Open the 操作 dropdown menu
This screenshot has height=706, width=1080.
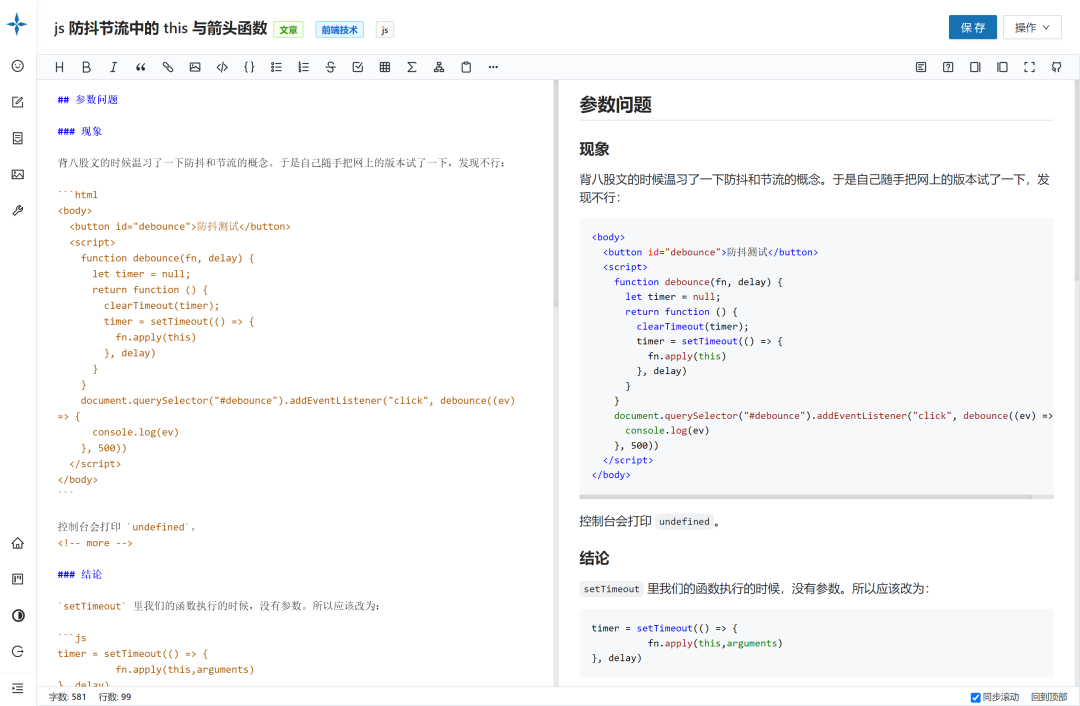pyautogui.click(x=1032, y=28)
